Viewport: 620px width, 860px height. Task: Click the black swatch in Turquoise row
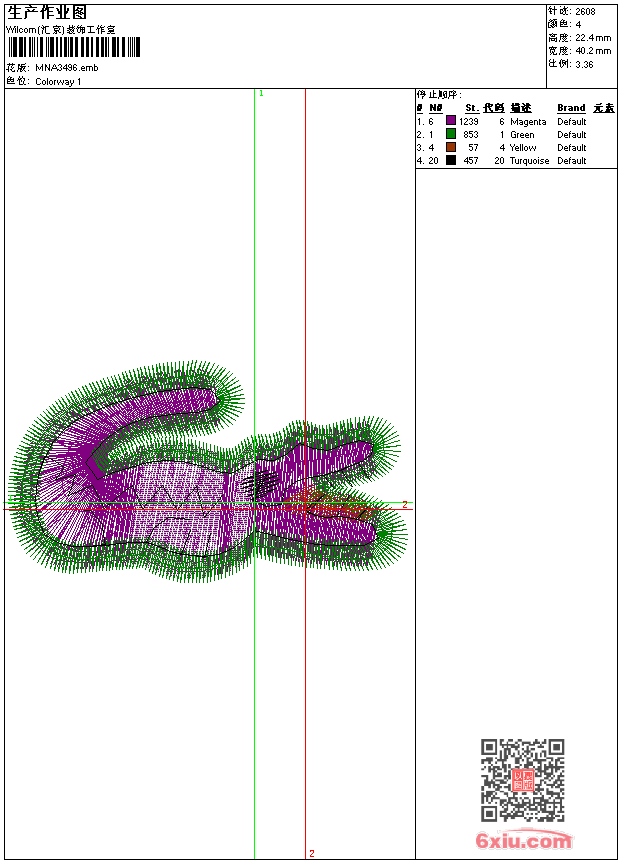coord(450,160)
